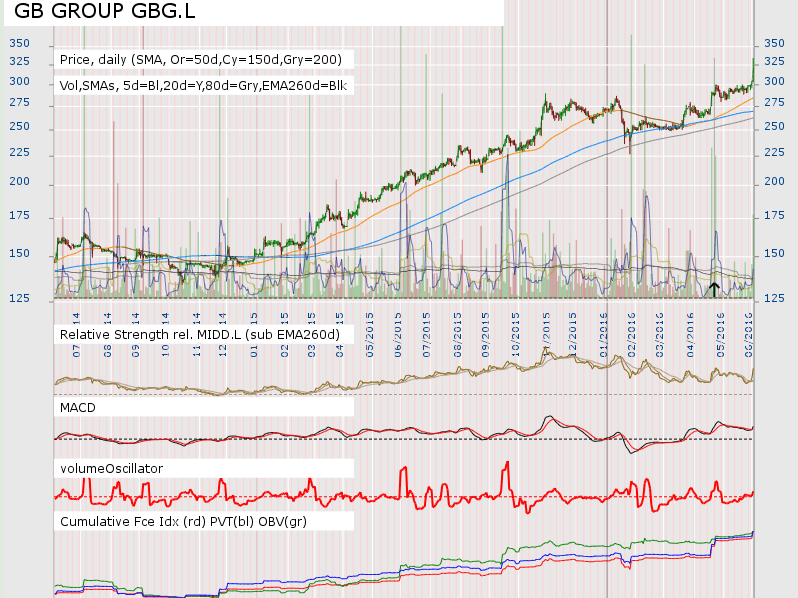Viewport: 798px width, 598px height.
Task: Click the volumeOscillator panel label
Action: pos(111,469)
